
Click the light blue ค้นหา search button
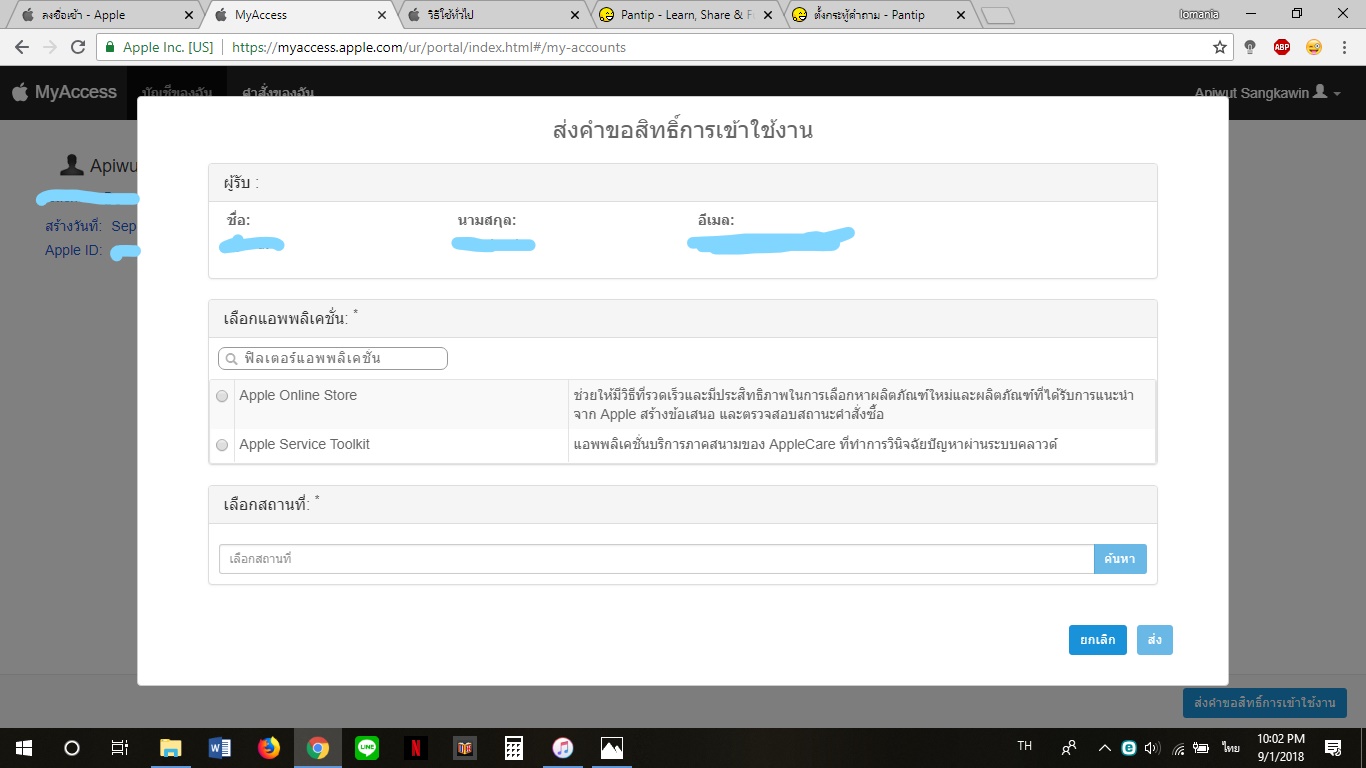point(1120,559)
